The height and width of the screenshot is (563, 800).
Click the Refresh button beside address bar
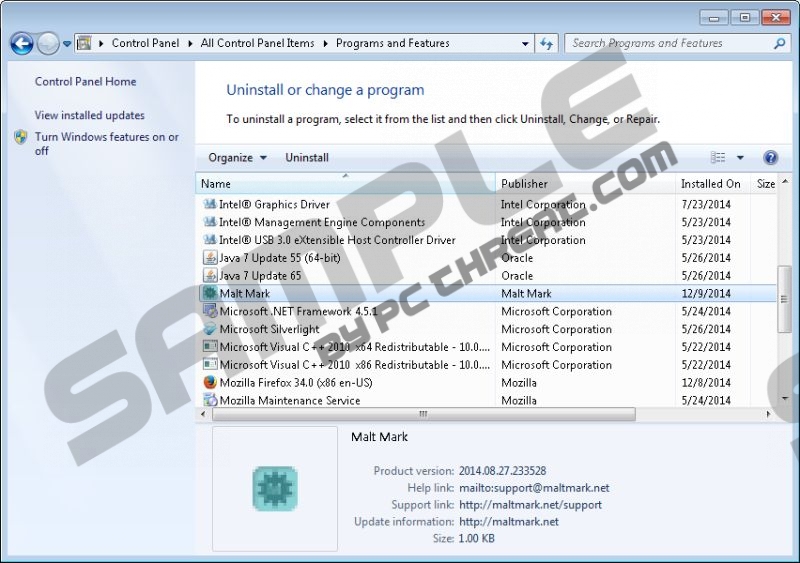547,43
